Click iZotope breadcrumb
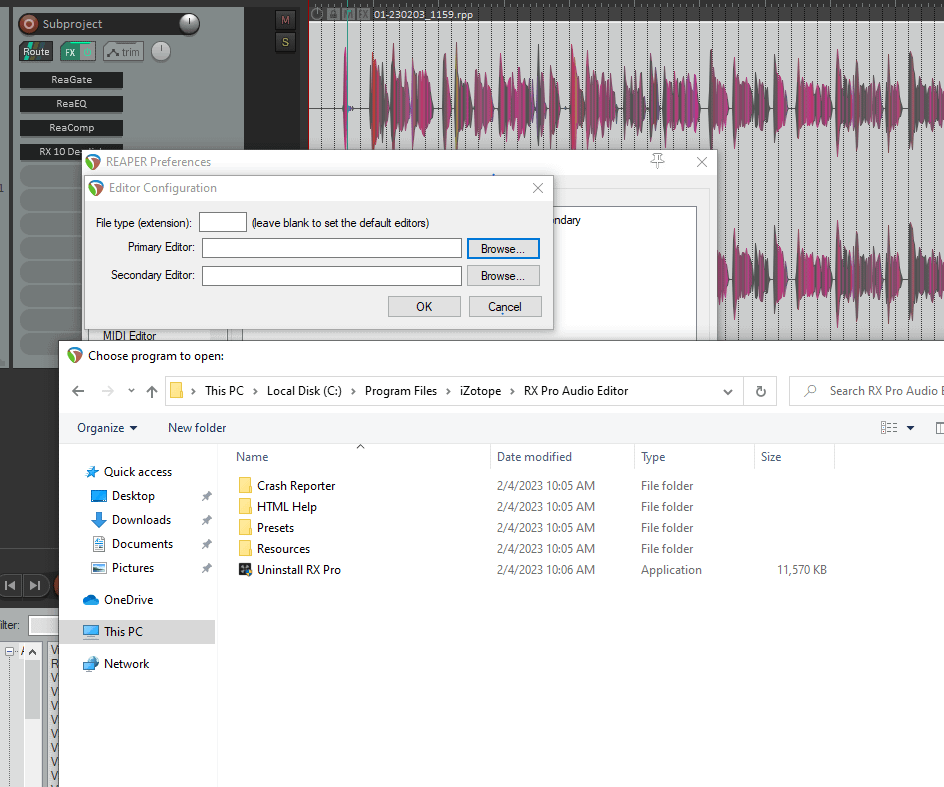The height and width of the screenshot is (787, 944). pos(480,391)
